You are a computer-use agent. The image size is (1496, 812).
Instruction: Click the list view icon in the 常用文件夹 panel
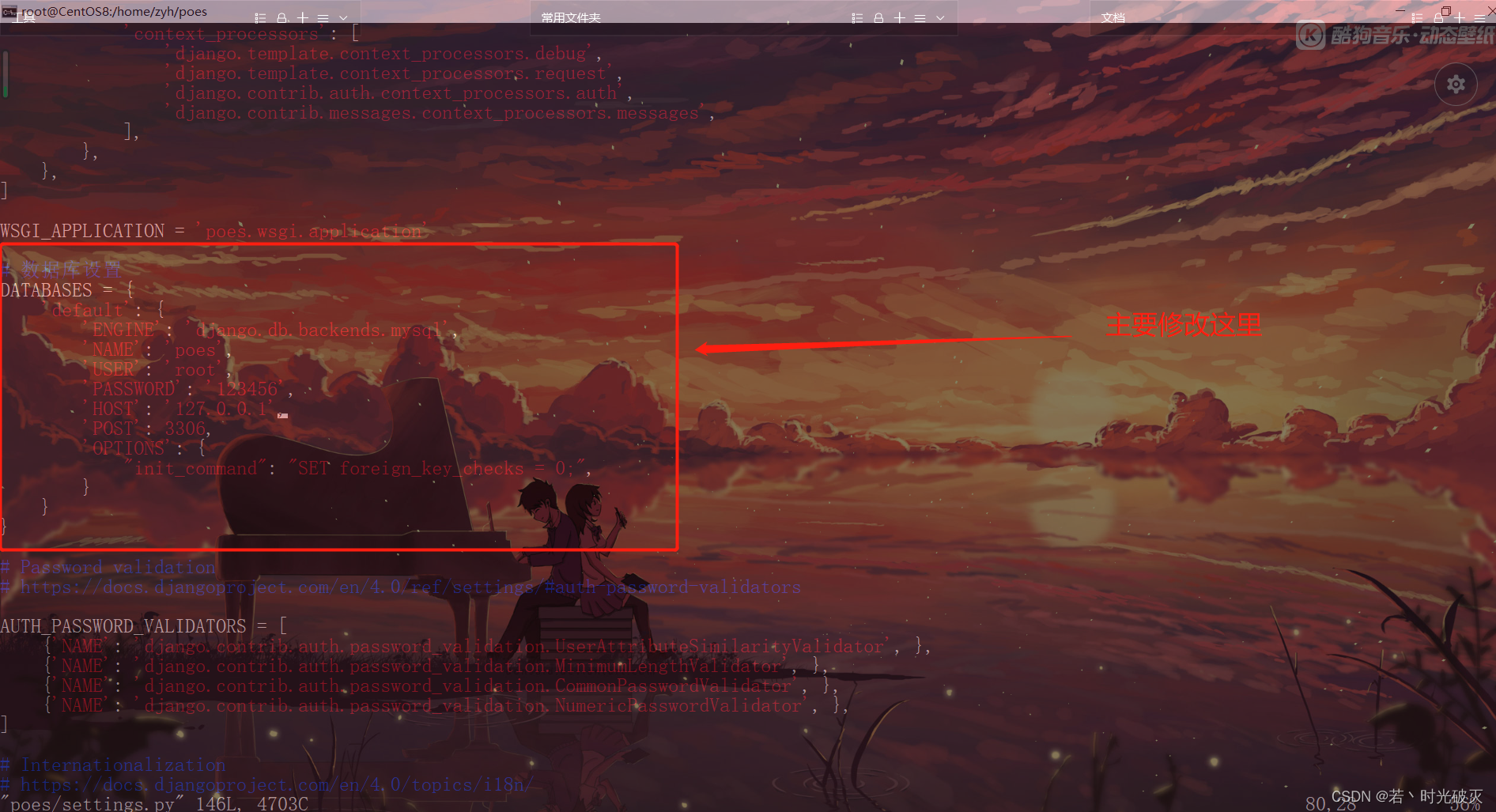[857, 17]
